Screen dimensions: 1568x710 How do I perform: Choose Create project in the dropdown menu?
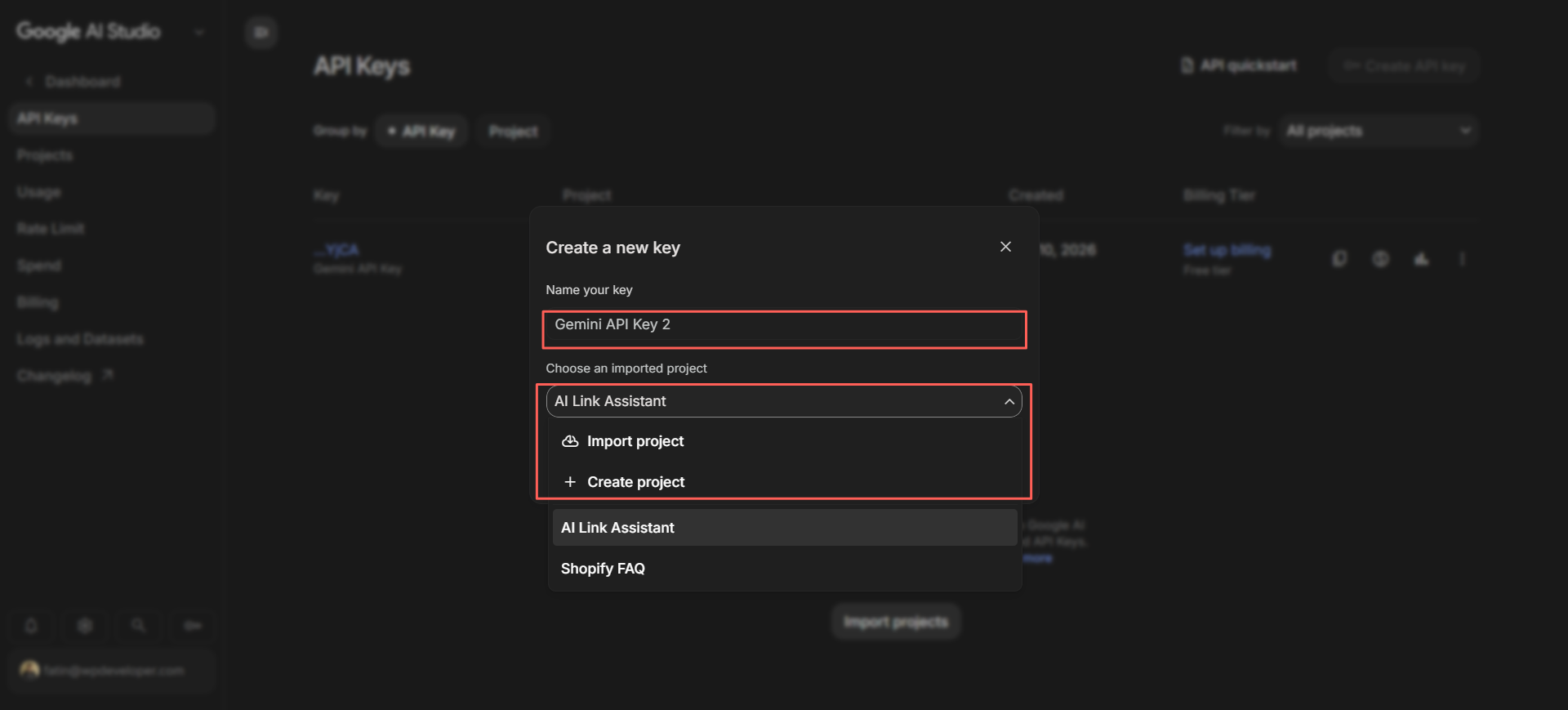(x=784, y=482)
